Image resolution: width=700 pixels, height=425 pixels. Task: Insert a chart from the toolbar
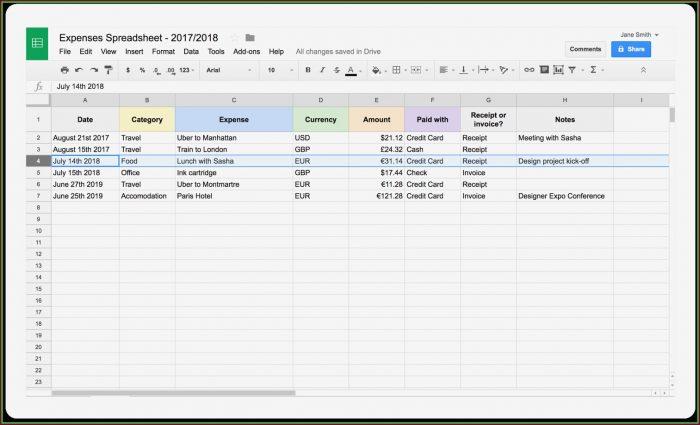[558, 70]
